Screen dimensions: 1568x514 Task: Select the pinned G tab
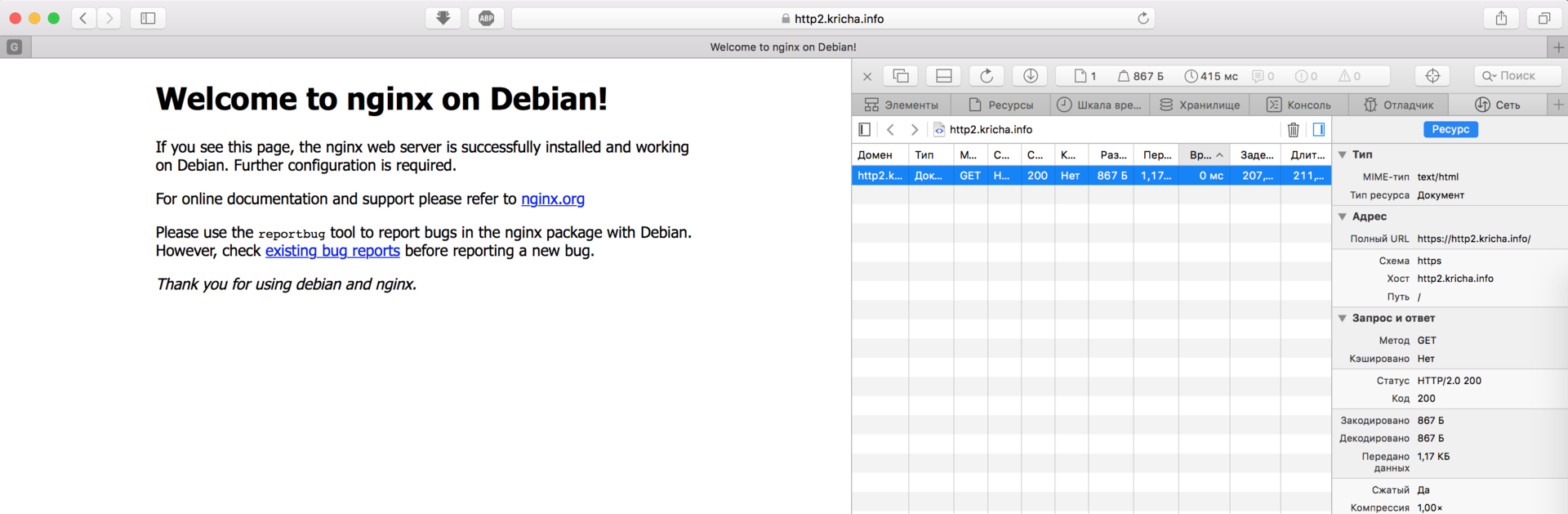click(15, 47)
